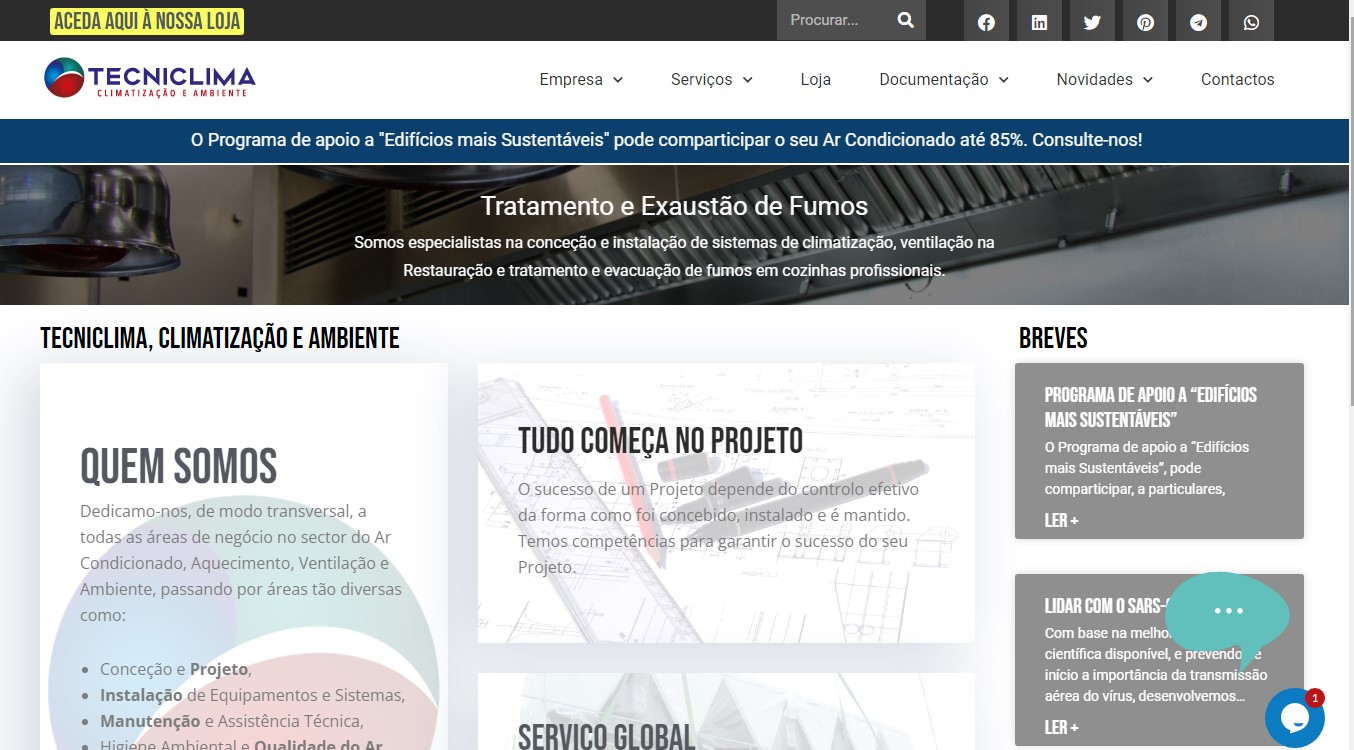Screen dimensions: 1354x750
Task: Expand the Empresa dropdown menu
Action: (581, 79)
